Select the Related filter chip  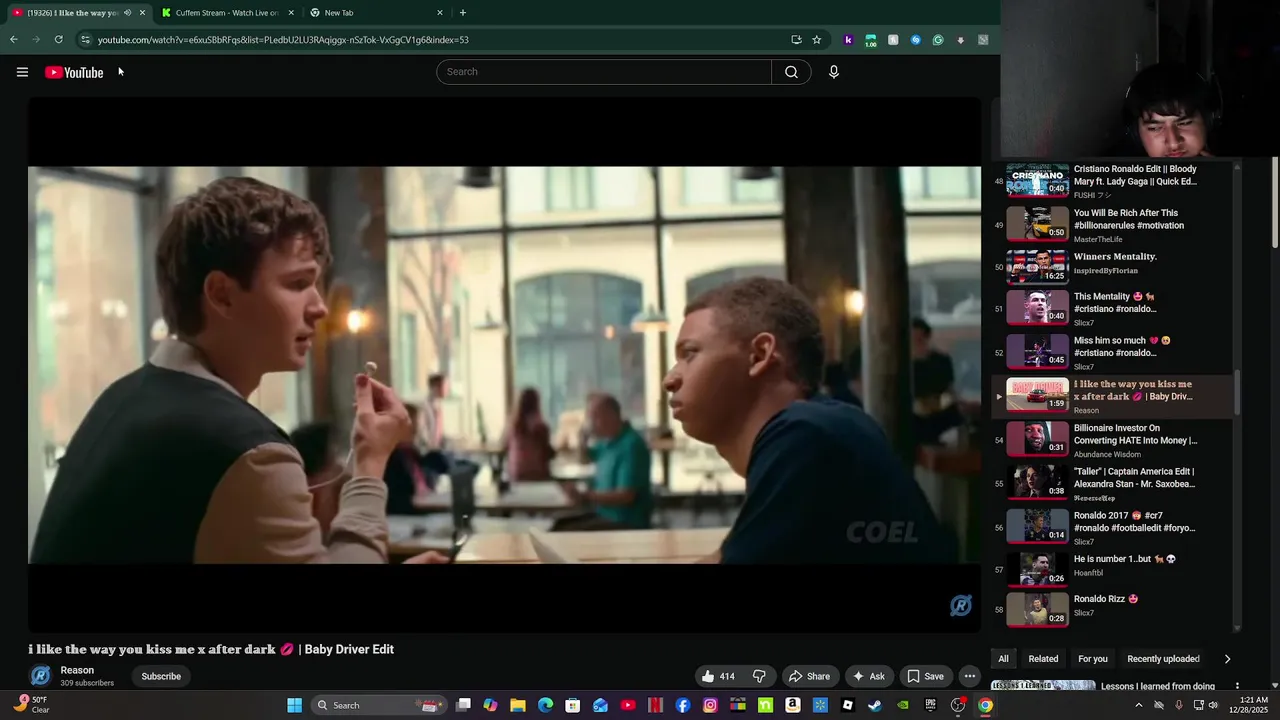coord(1043,659)
